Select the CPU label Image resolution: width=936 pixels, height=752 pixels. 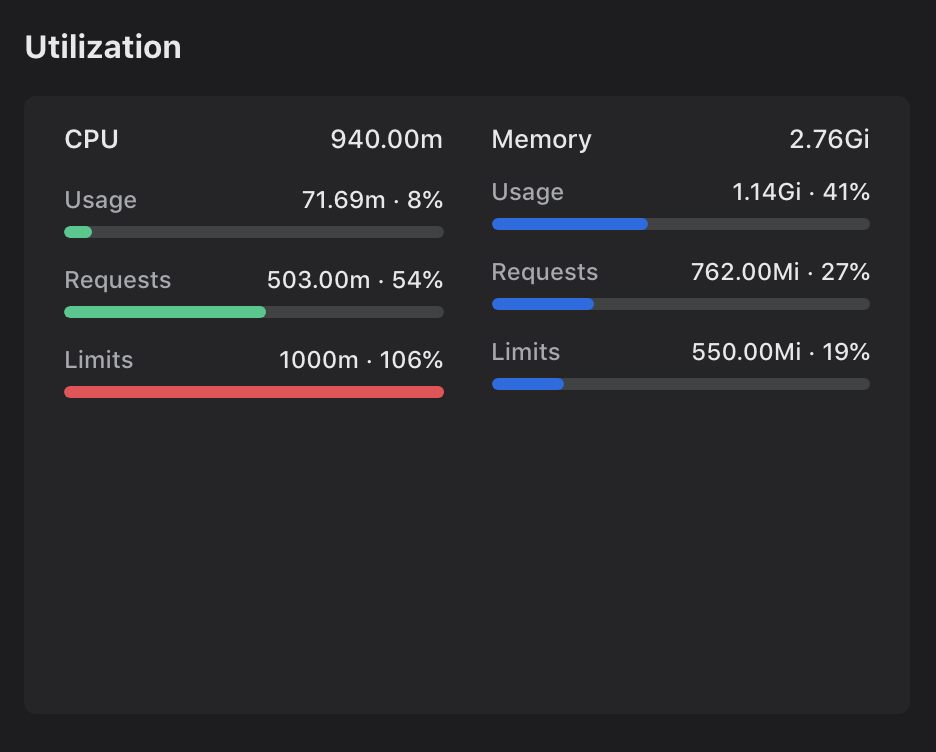tap(91, 140)
